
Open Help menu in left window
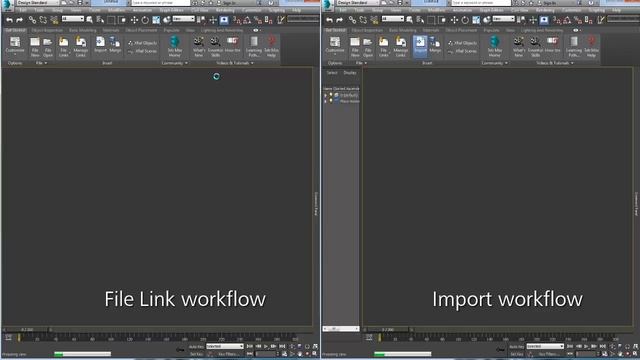tap(297, 10)
